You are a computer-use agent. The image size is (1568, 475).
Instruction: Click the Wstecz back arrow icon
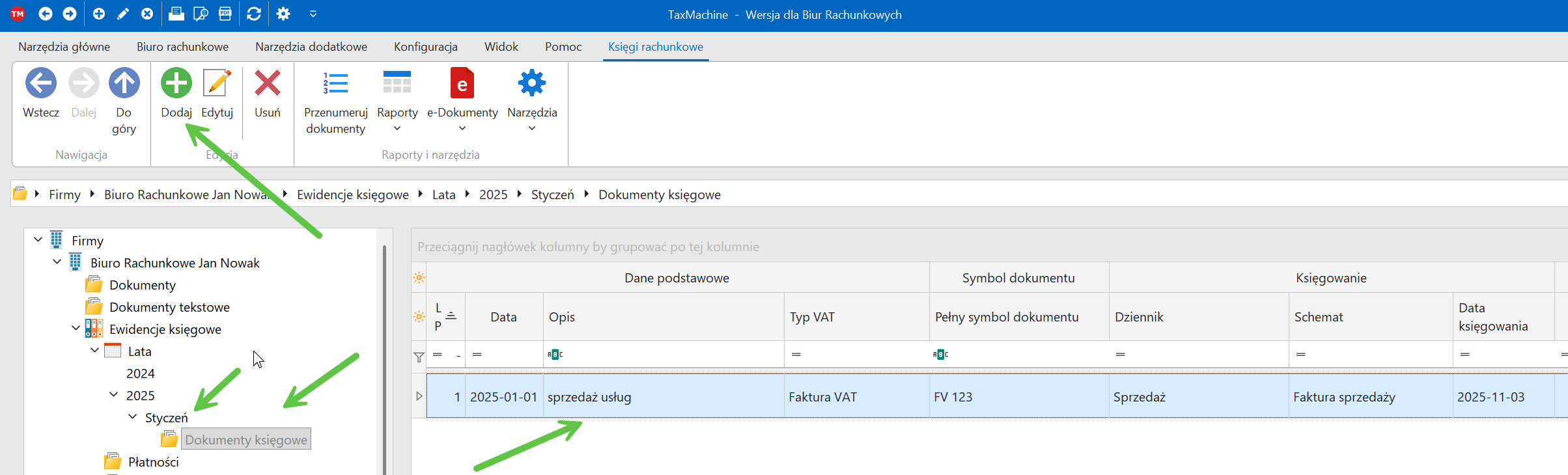click(41, 83)
